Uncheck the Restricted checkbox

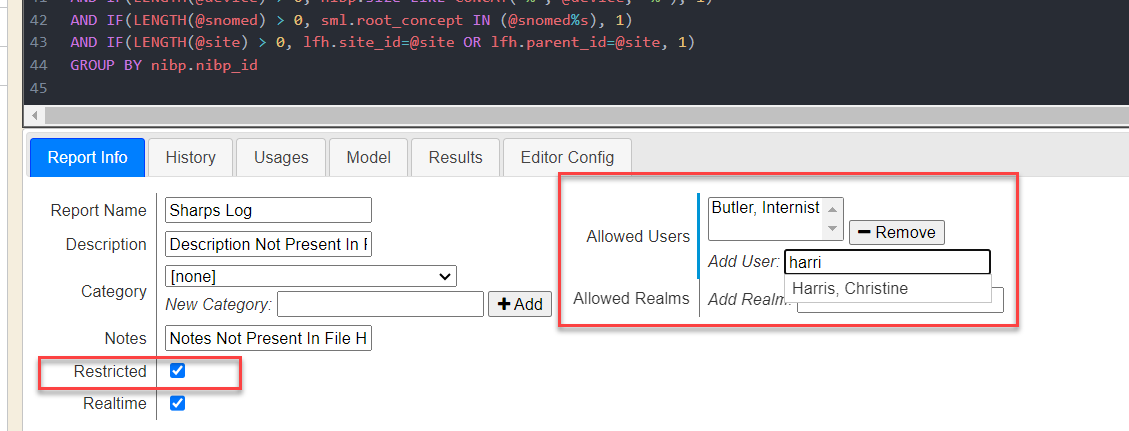tap(177, 371)
